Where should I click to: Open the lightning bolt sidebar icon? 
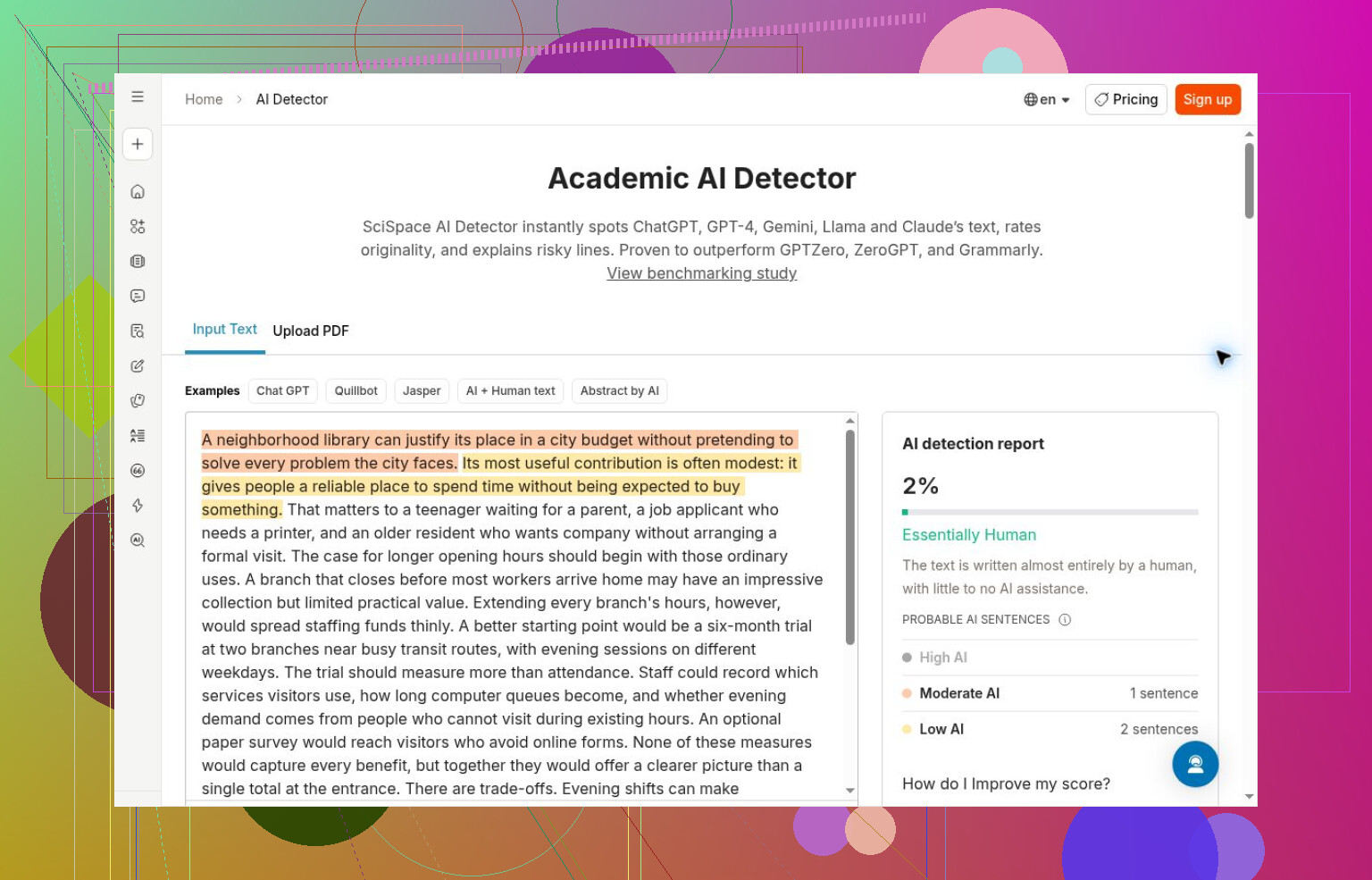(x=138, y=506)
